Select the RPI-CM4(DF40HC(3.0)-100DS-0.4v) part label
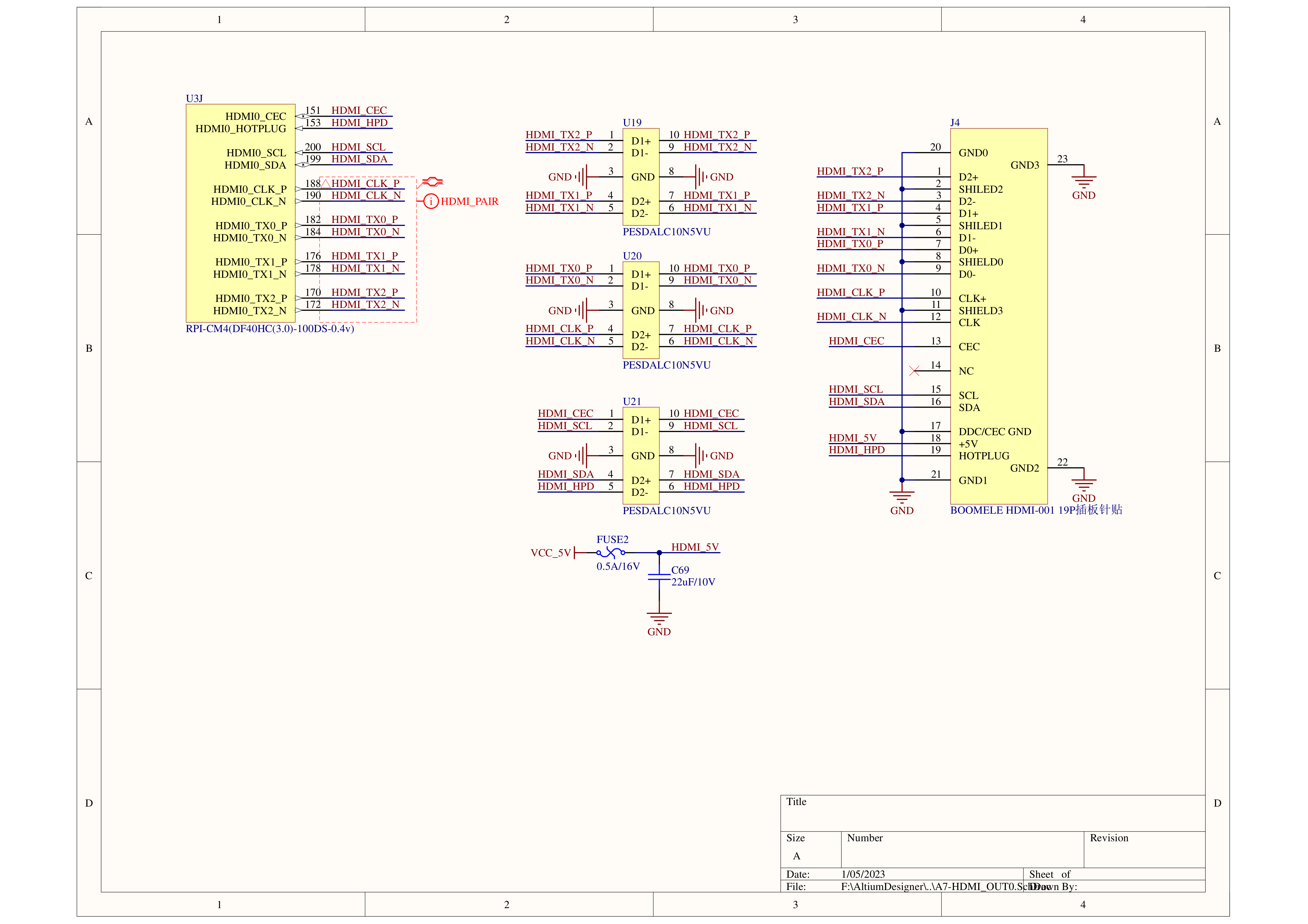 [270, 329]
